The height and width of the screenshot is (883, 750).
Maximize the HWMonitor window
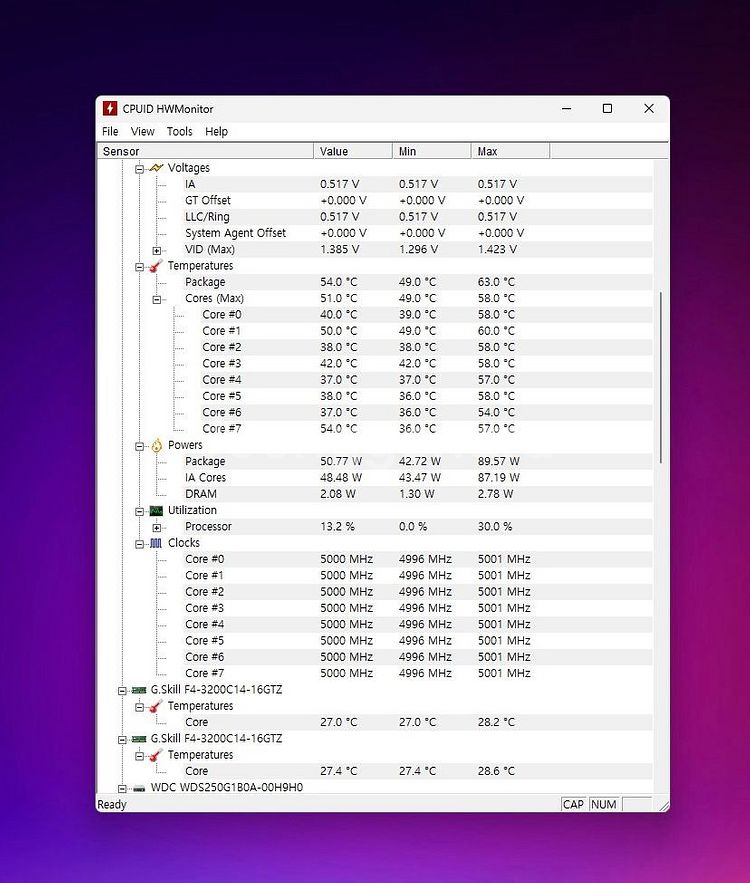coord(607,109)
